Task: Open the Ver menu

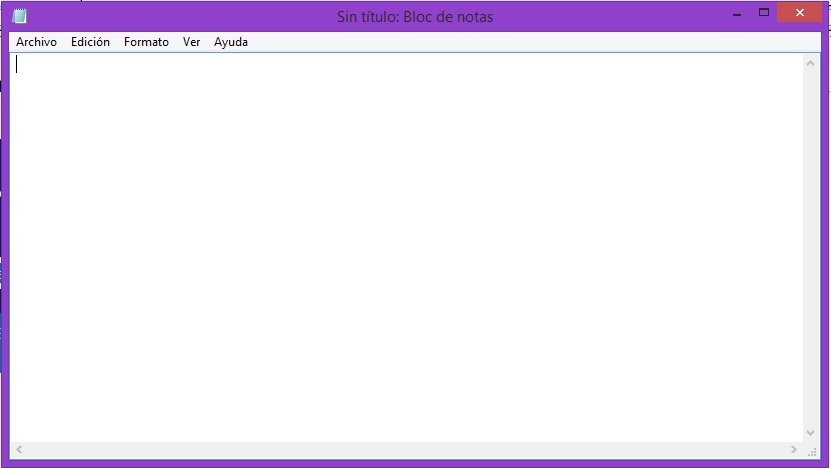Action: (191, 42)
